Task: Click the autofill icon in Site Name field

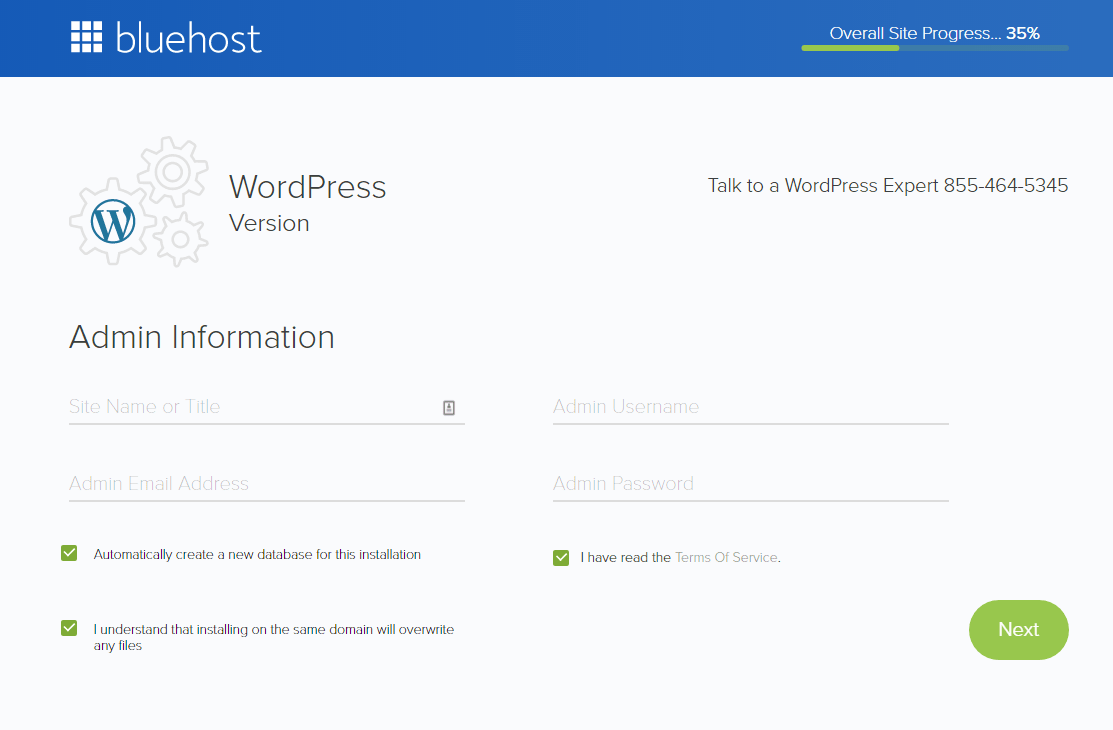Action: tap(449, 408)
